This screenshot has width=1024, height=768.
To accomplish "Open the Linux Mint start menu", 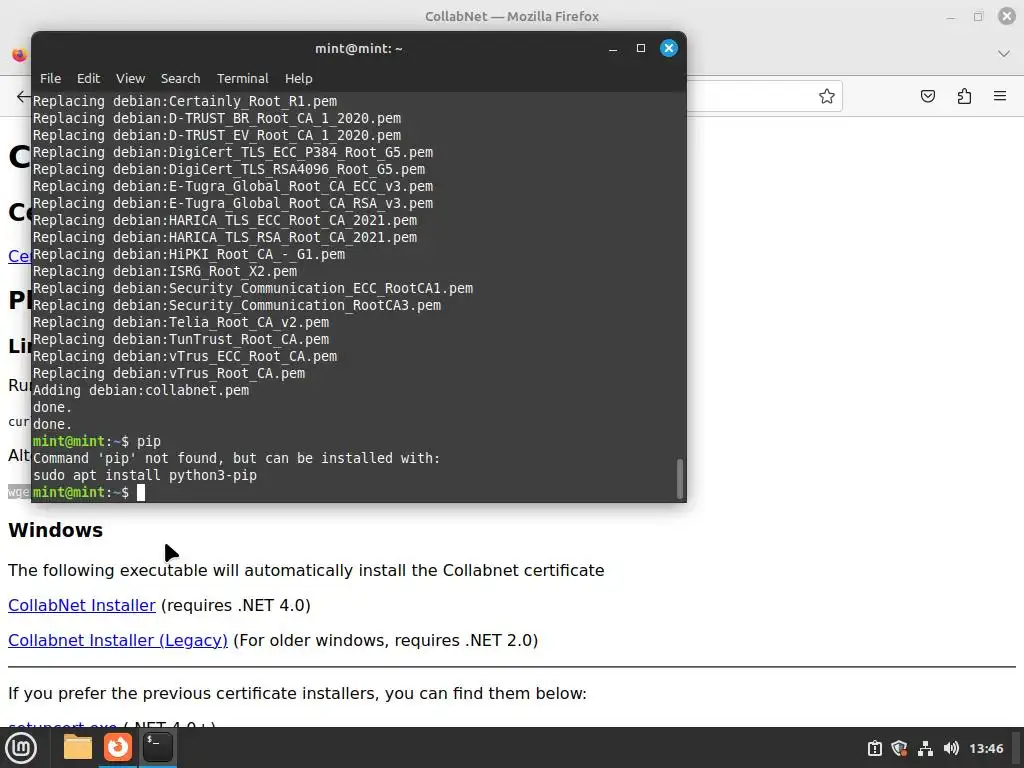I will click(x=22, y=747).
